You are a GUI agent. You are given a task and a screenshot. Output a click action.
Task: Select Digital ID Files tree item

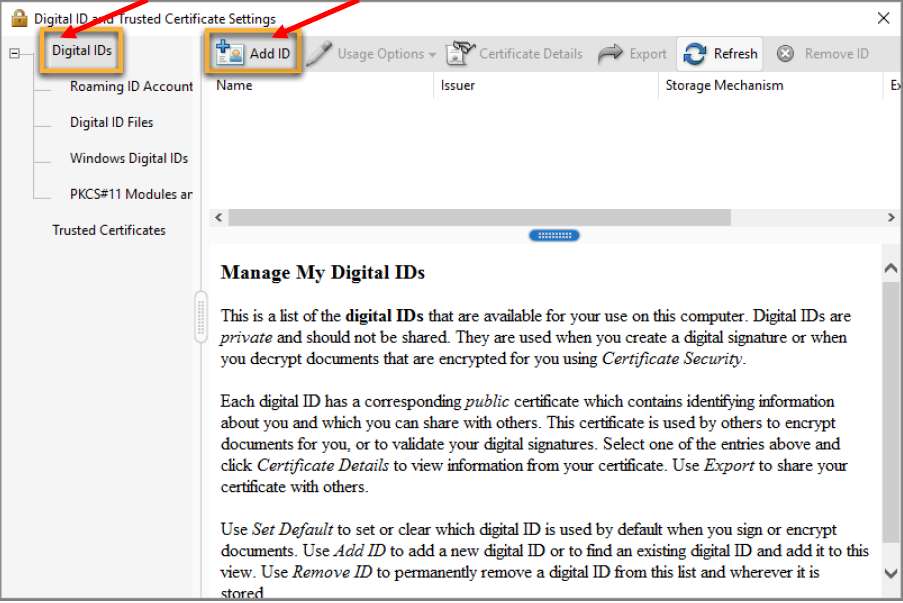[111, 122]
